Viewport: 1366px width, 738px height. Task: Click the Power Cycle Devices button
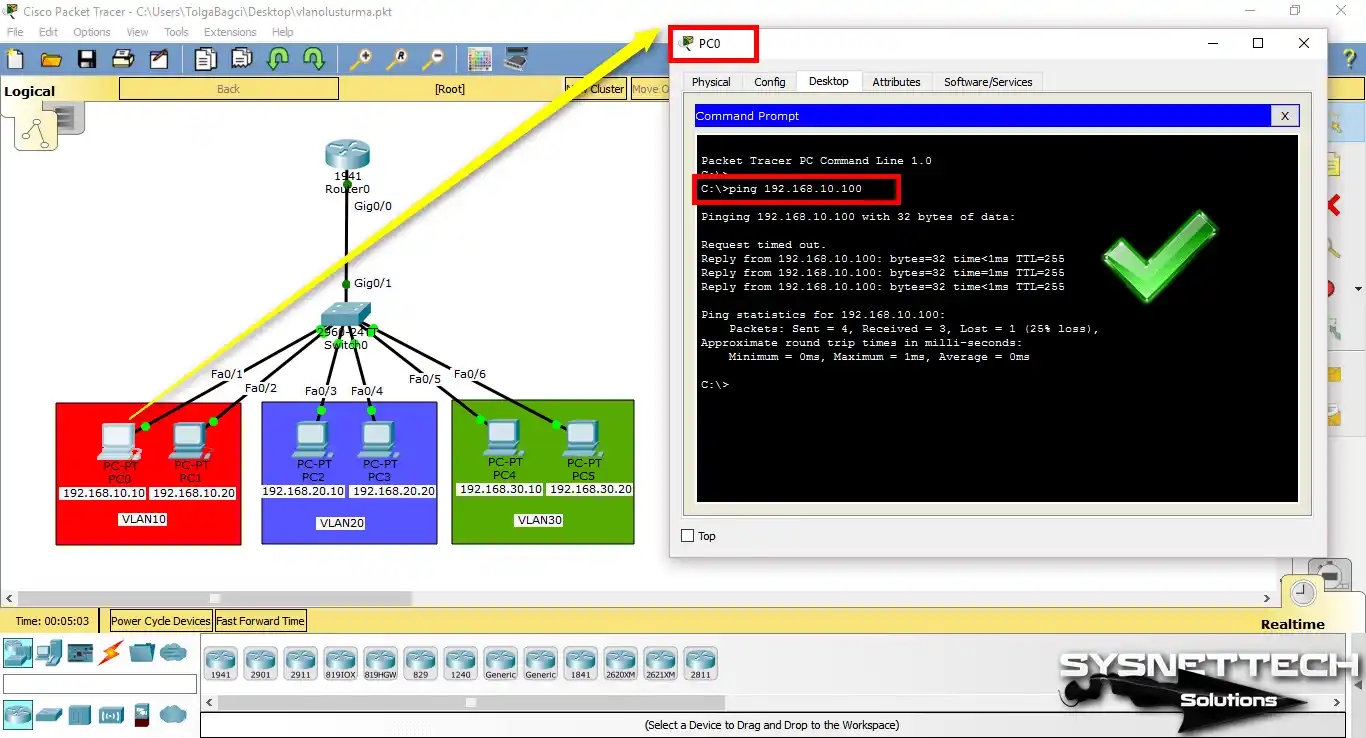pyautogui.click(x=159, y=620)
